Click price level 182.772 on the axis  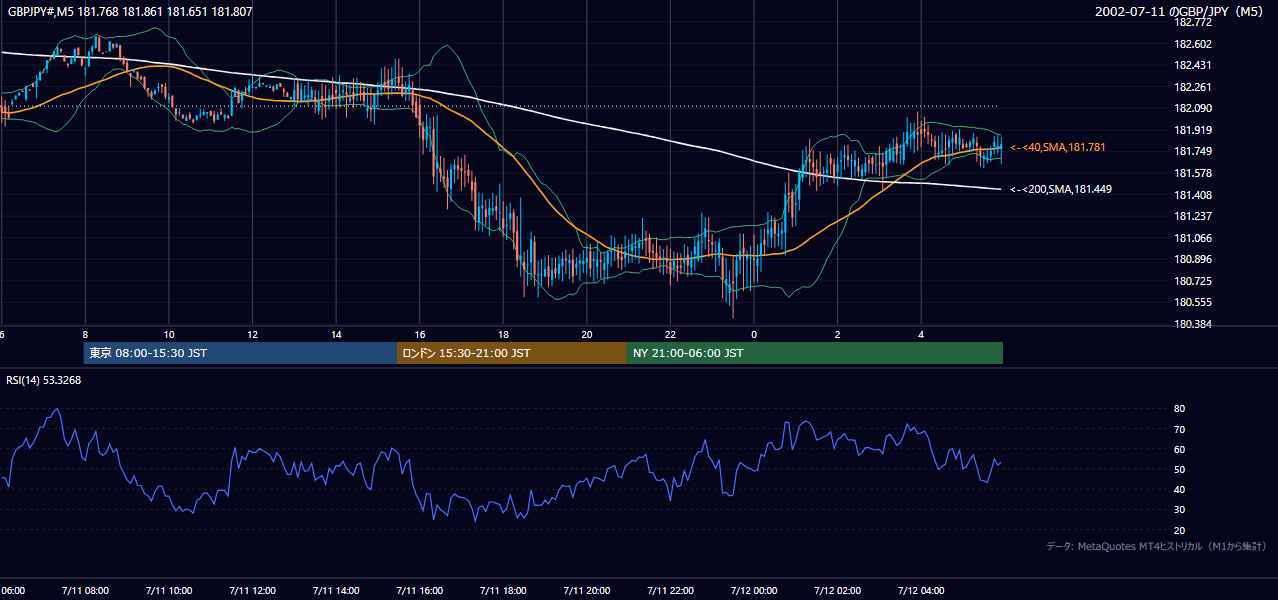1193,22
